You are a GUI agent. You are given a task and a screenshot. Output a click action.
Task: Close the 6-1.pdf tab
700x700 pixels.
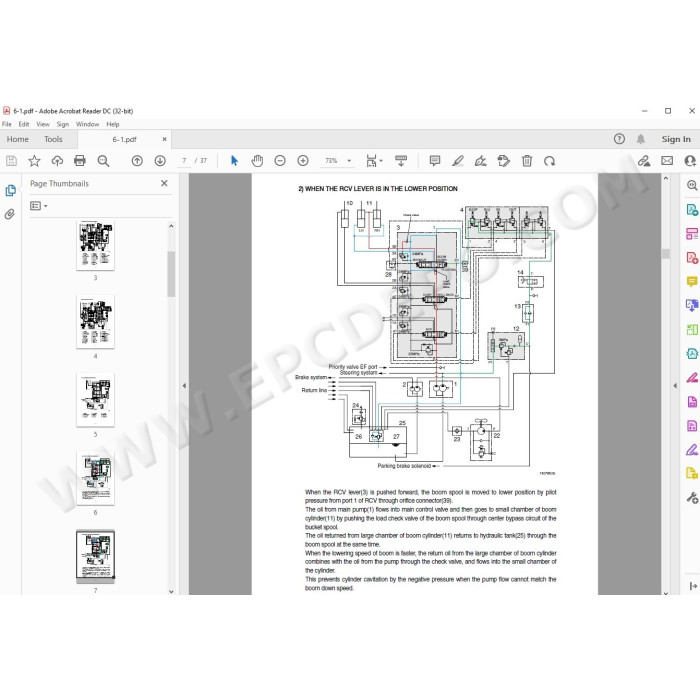(x=164, y=139)
